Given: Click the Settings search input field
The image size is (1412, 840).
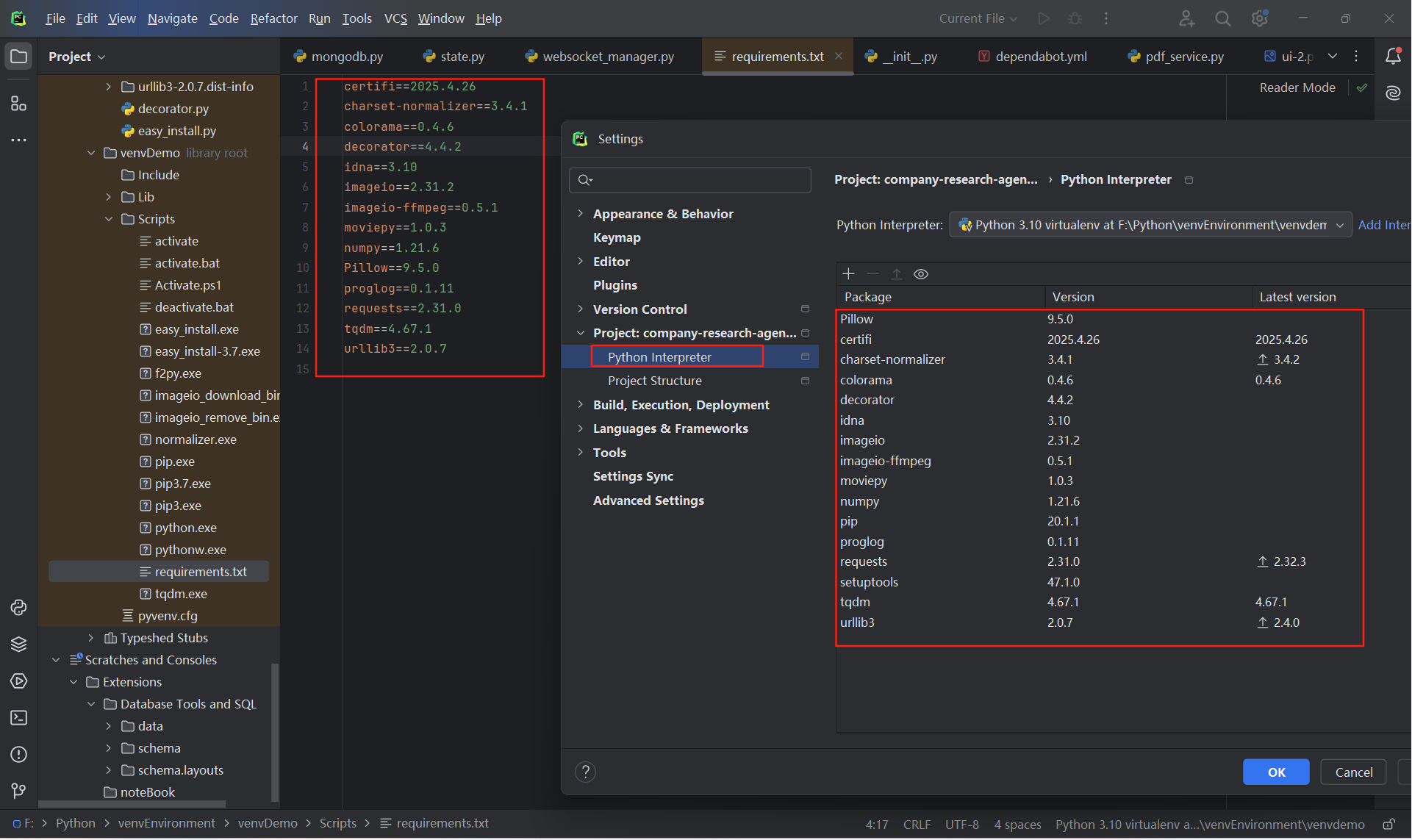Looking at the screenshot, I should pyautogui.click(x=698, y=180).
